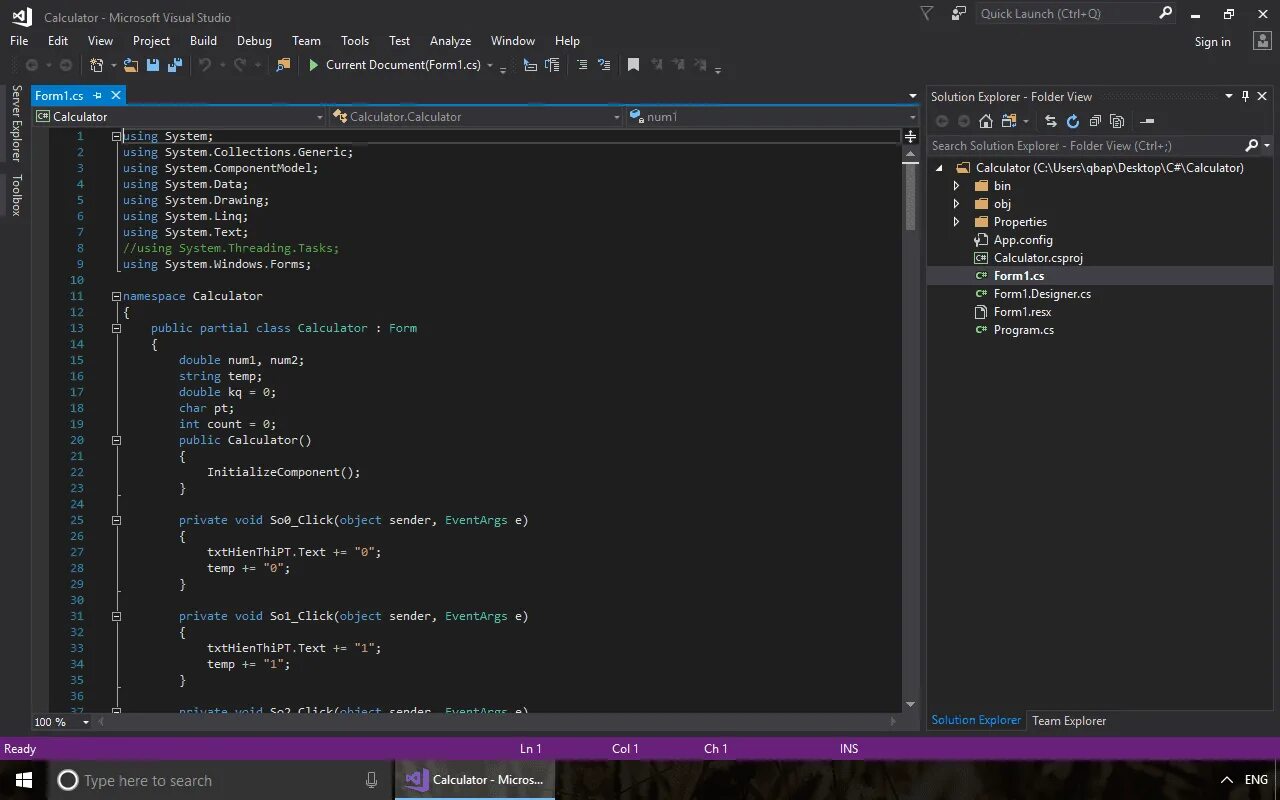The height and width of the screenshot is (800, 1280).
Task: Open the notifications flag icon
Action: tap(927, 13)
